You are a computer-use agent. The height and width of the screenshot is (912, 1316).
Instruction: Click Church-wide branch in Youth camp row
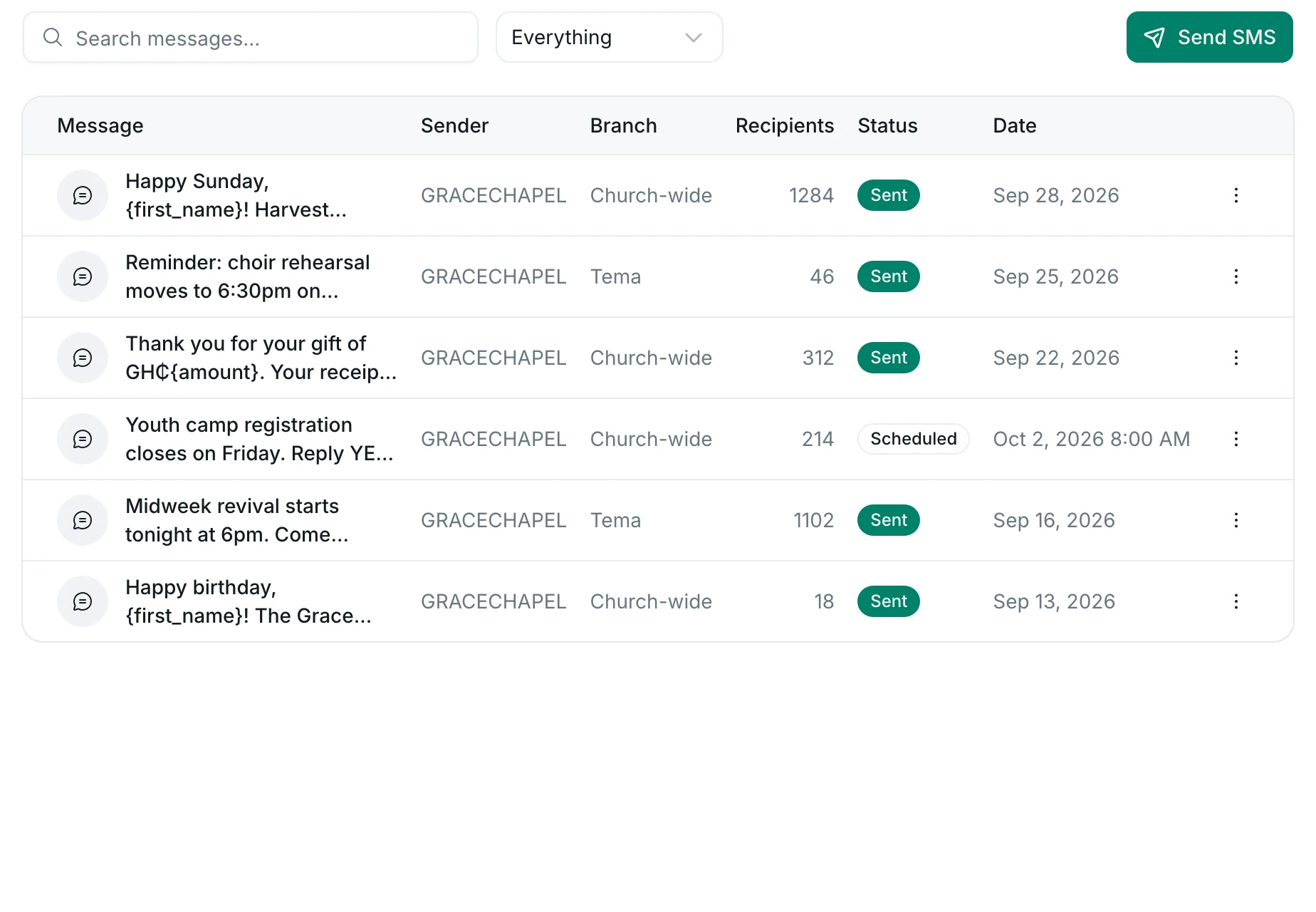(x=651, y=439)
